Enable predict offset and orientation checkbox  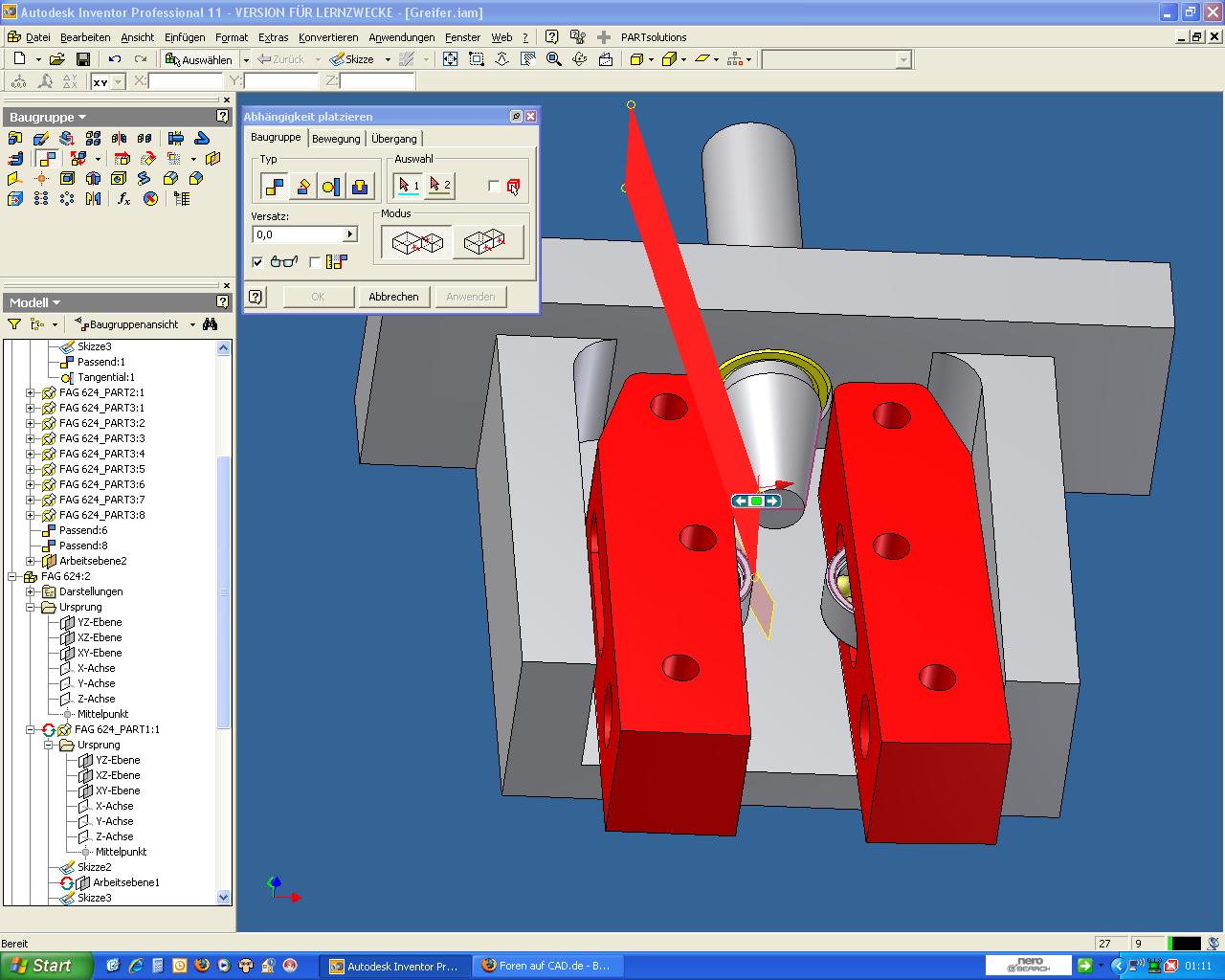(x=315, y=262)
